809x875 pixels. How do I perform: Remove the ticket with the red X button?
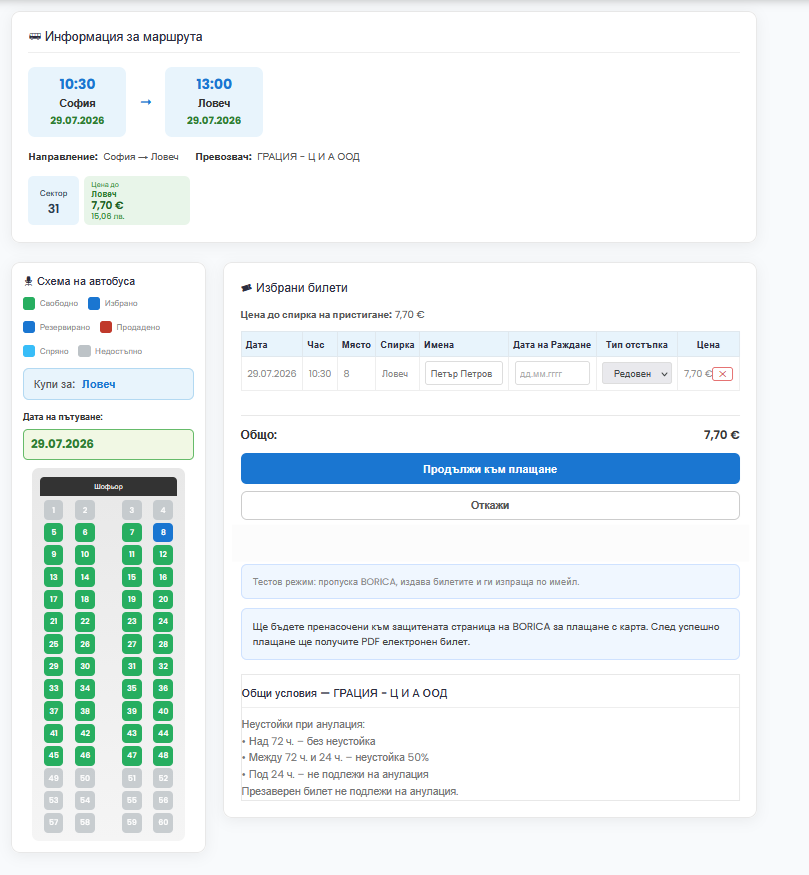(x=722, y=374)
